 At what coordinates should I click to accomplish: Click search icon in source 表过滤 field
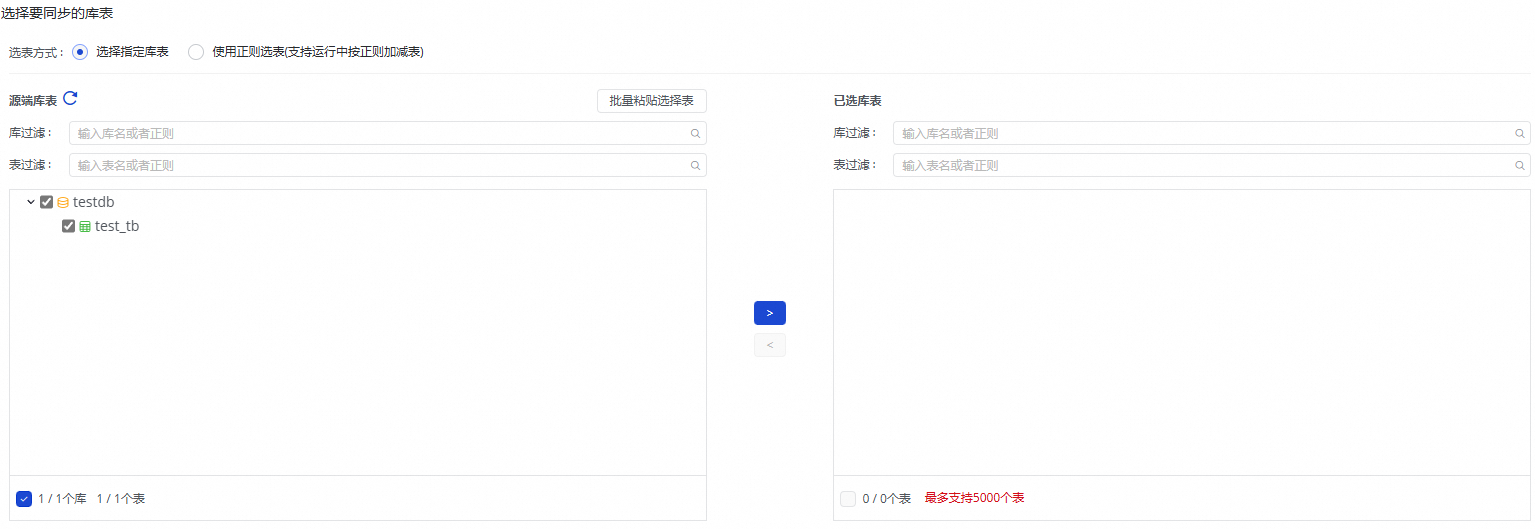point(695,165)
